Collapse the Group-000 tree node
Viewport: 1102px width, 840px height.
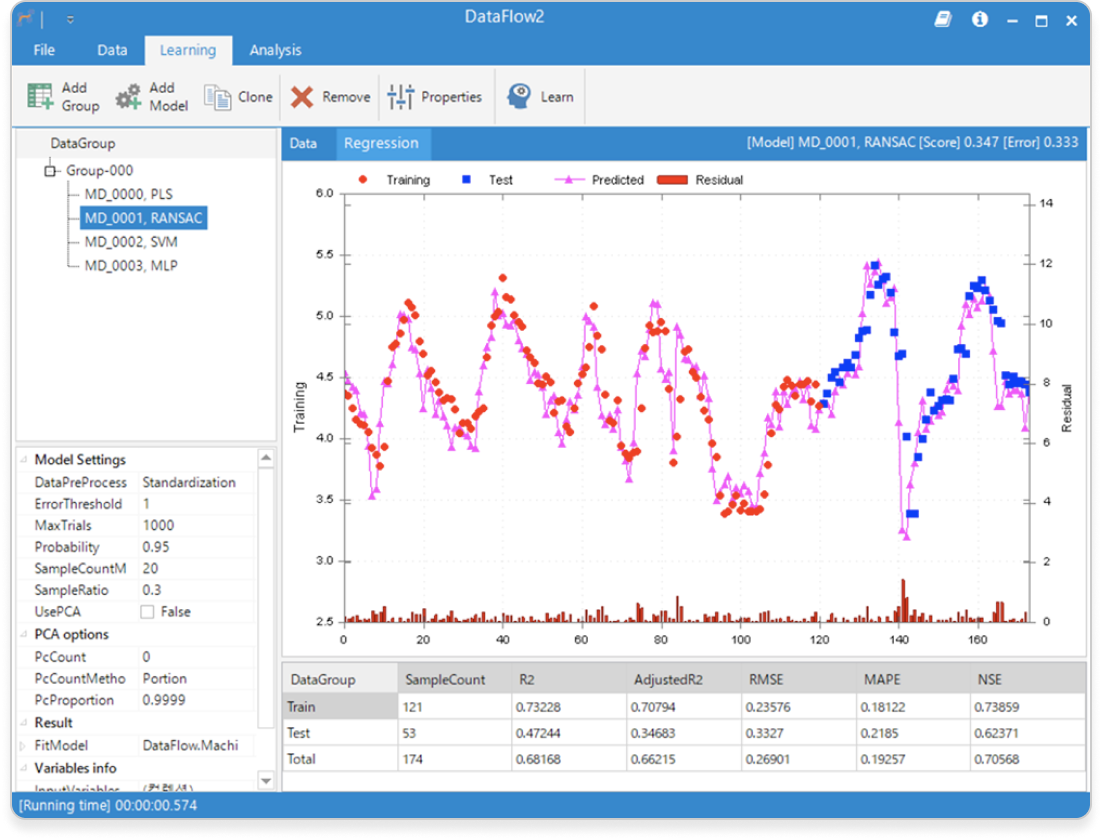point(50,171)
